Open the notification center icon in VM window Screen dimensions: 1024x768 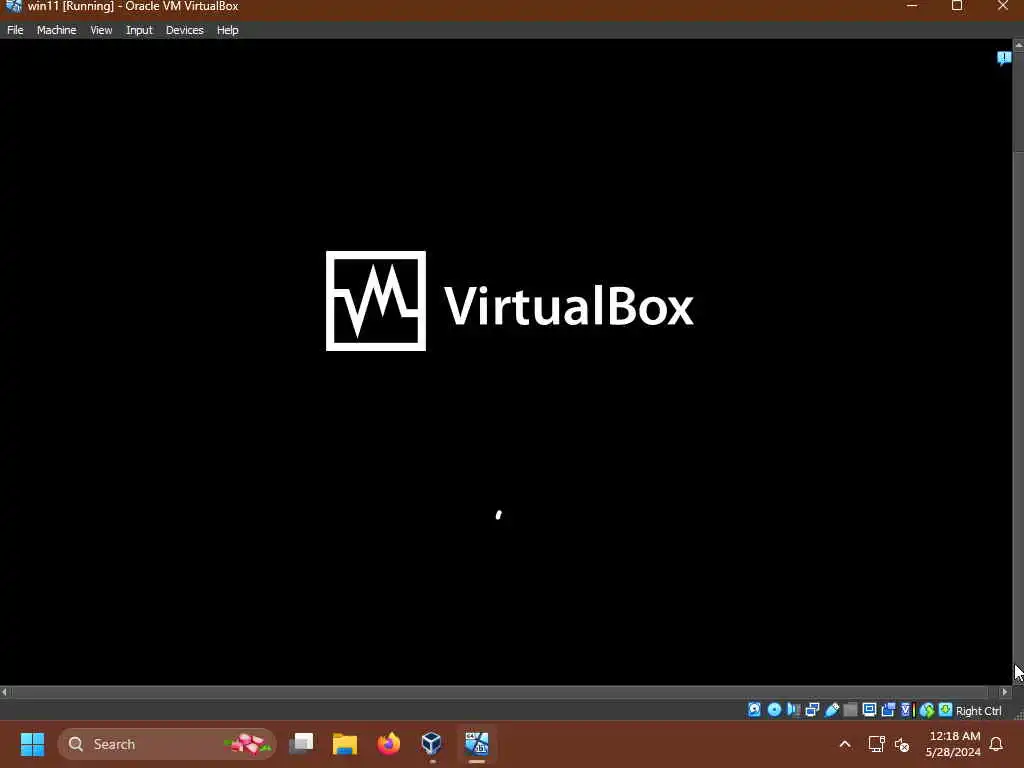[1004, 58]
